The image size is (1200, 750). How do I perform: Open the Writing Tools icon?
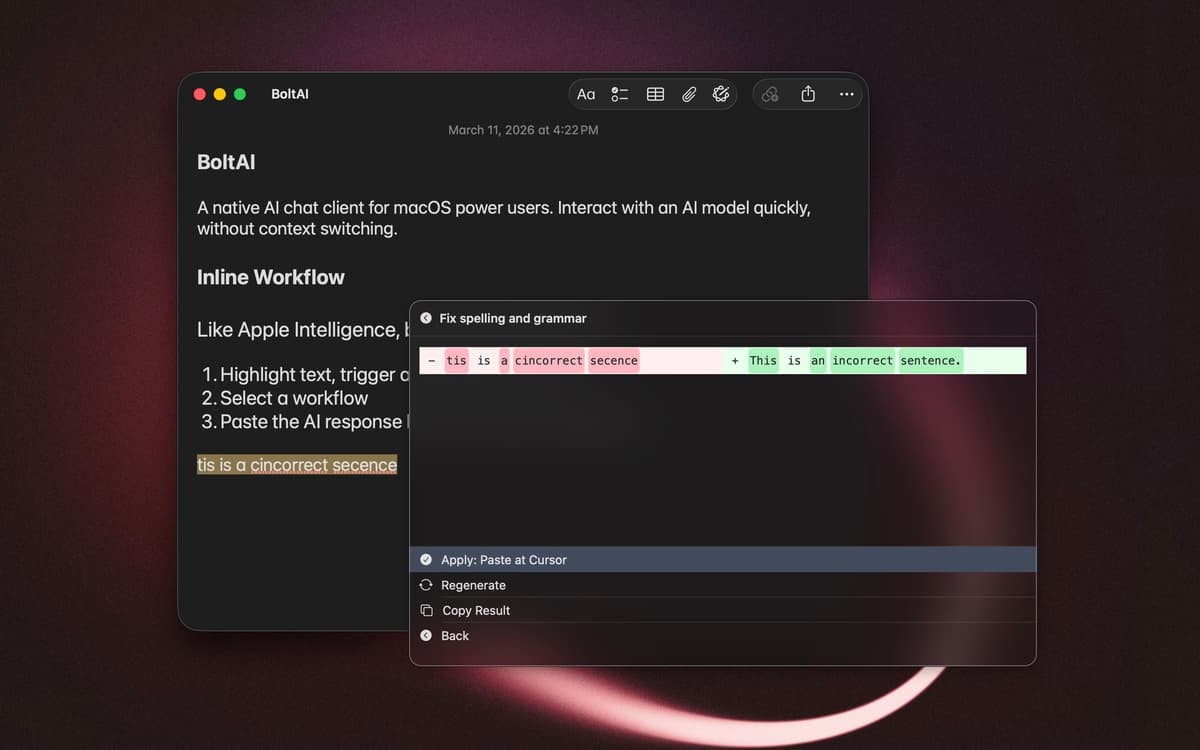click(x=721, y=94)
